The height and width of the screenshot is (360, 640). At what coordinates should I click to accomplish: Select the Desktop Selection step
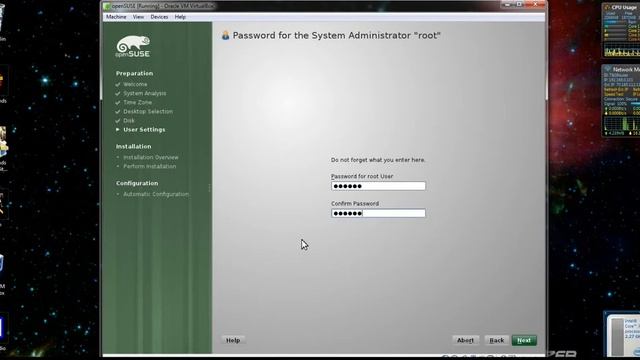[148, 111]
